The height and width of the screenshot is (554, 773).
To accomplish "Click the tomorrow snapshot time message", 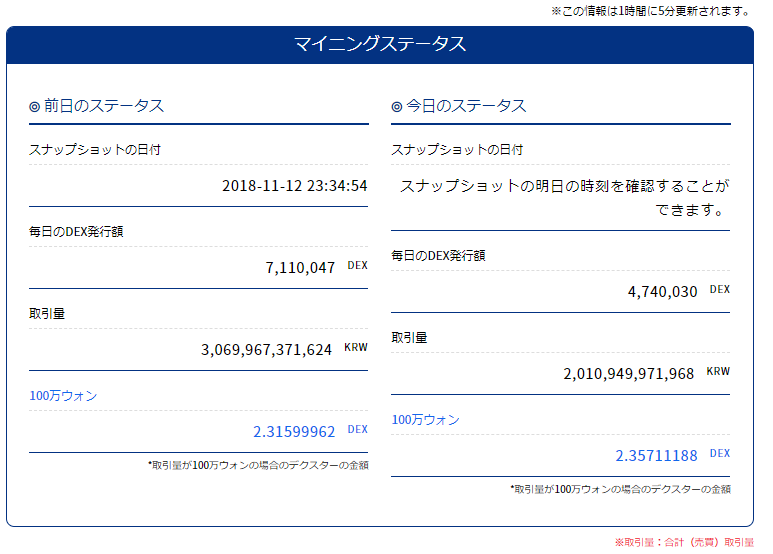I will (563, 198).
